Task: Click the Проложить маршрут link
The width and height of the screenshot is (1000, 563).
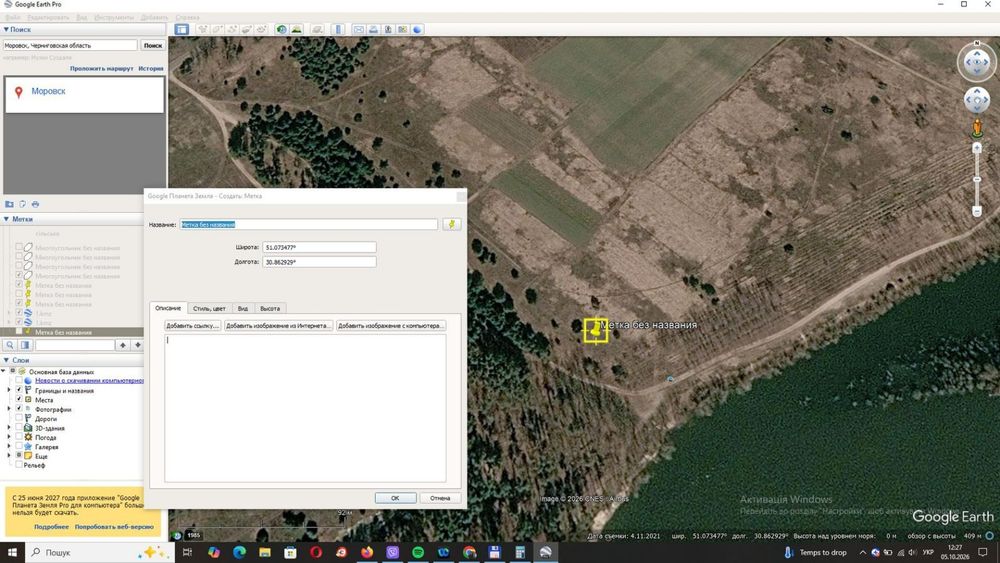Action: coord(101,68)
